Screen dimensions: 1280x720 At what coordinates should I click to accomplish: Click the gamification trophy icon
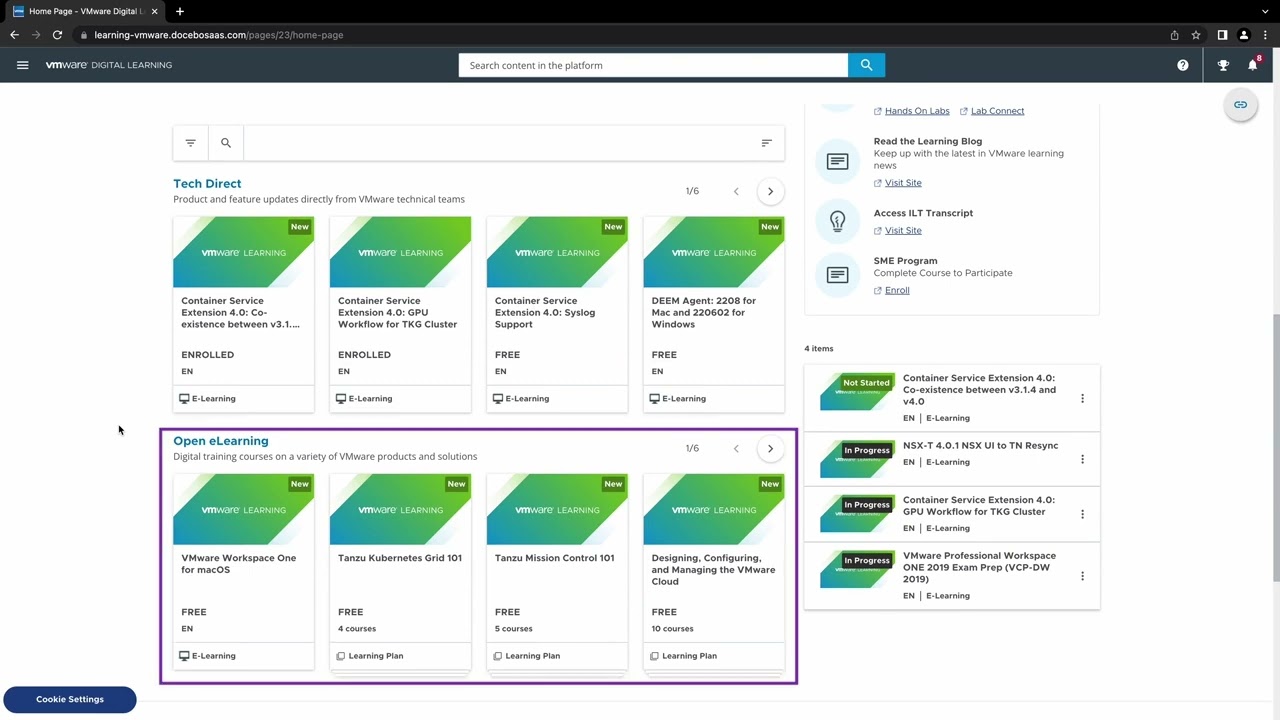pos(1222,64)
